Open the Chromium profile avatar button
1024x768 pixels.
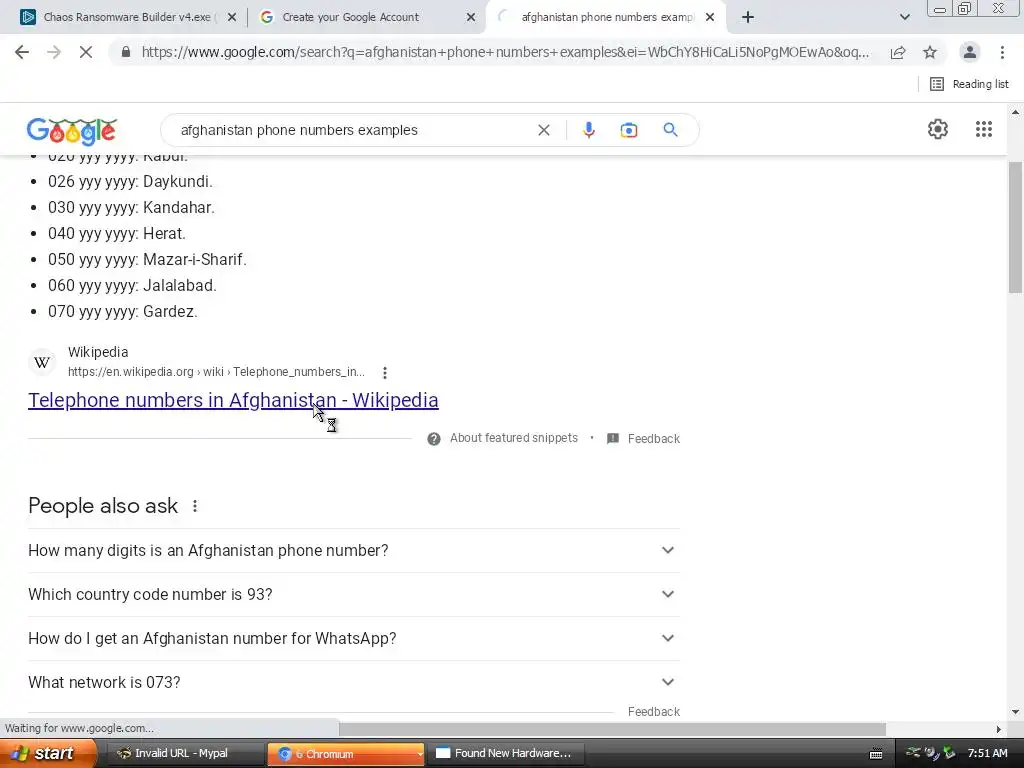click(x=970, y=52)
